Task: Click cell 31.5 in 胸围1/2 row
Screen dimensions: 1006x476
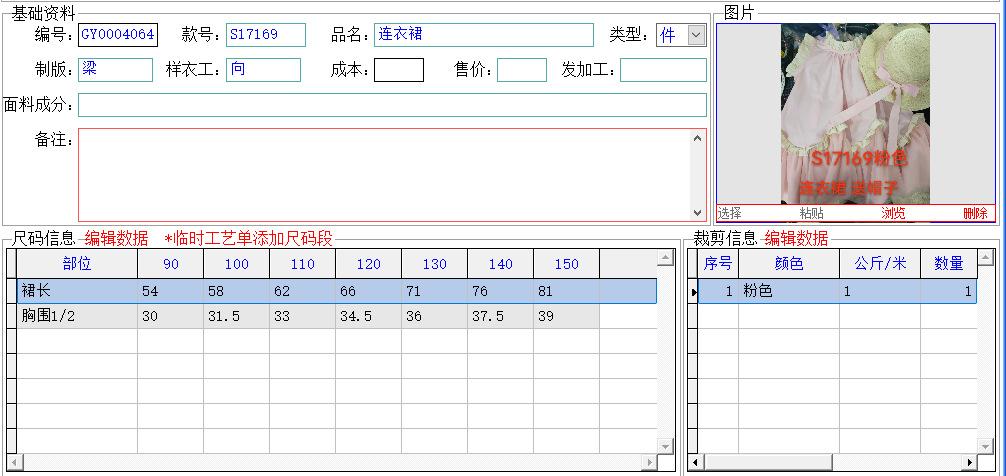Action: coord(237,316)
